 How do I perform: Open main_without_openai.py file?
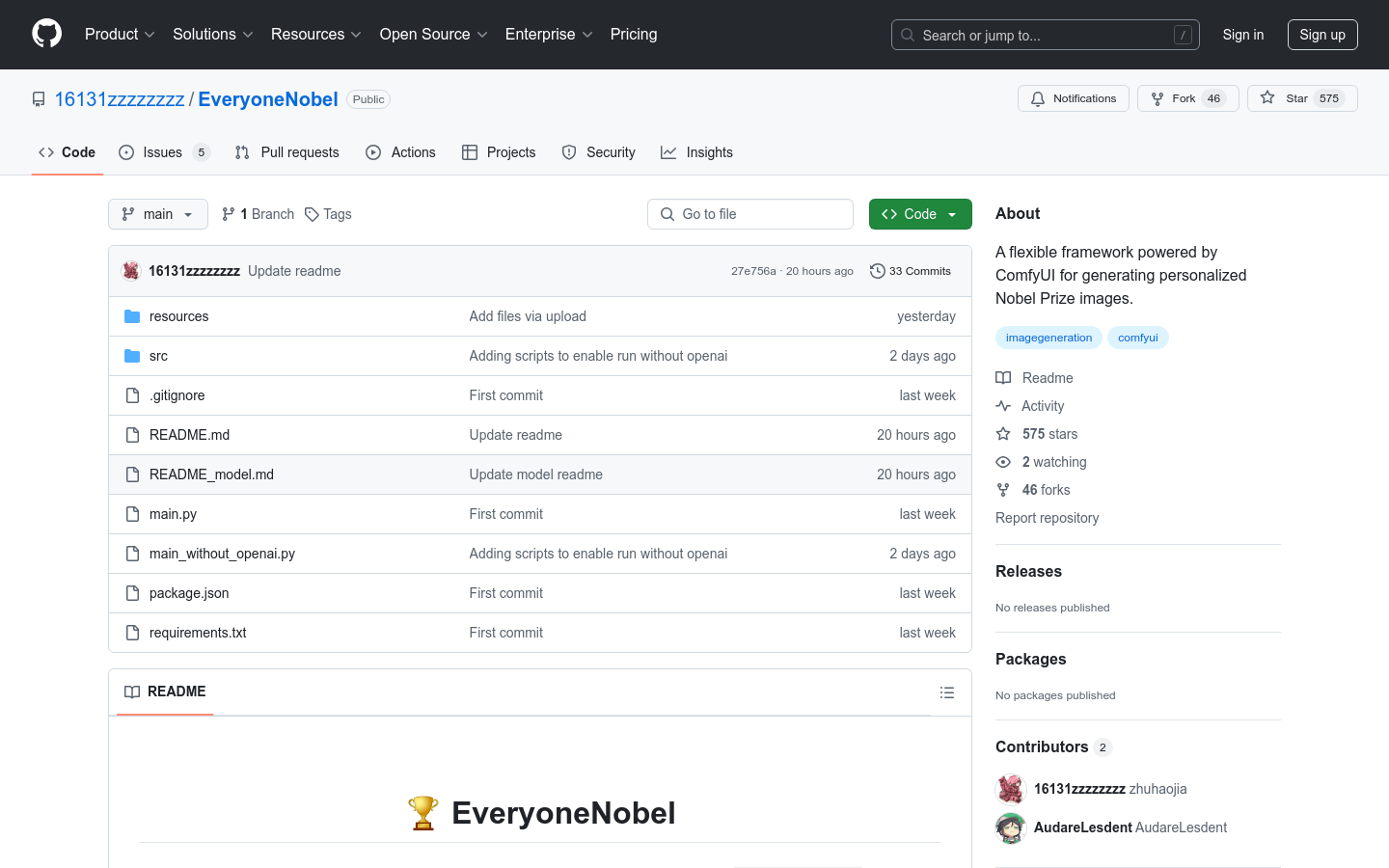coord(222,554)
